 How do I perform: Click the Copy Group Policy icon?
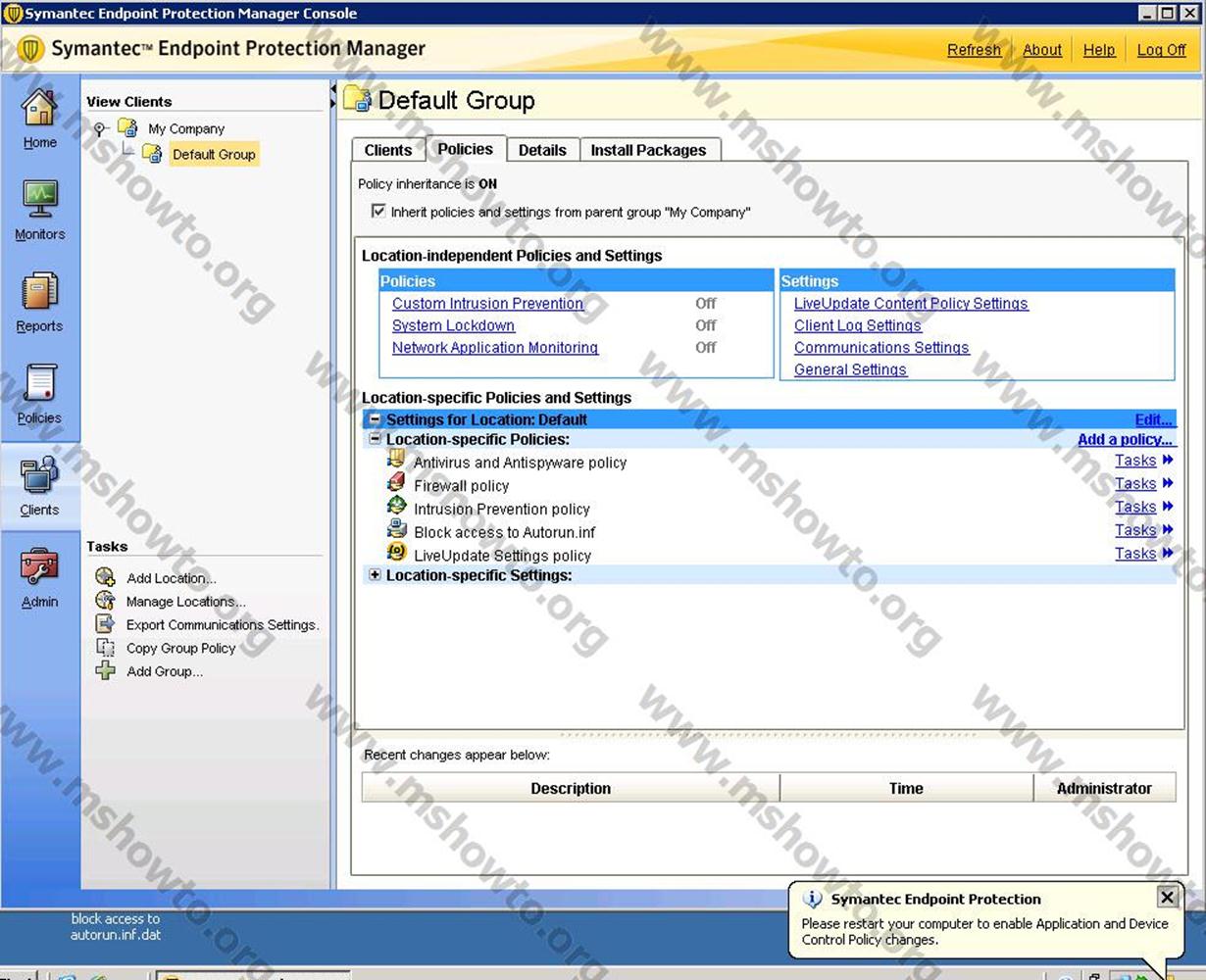tap(106, 648)
